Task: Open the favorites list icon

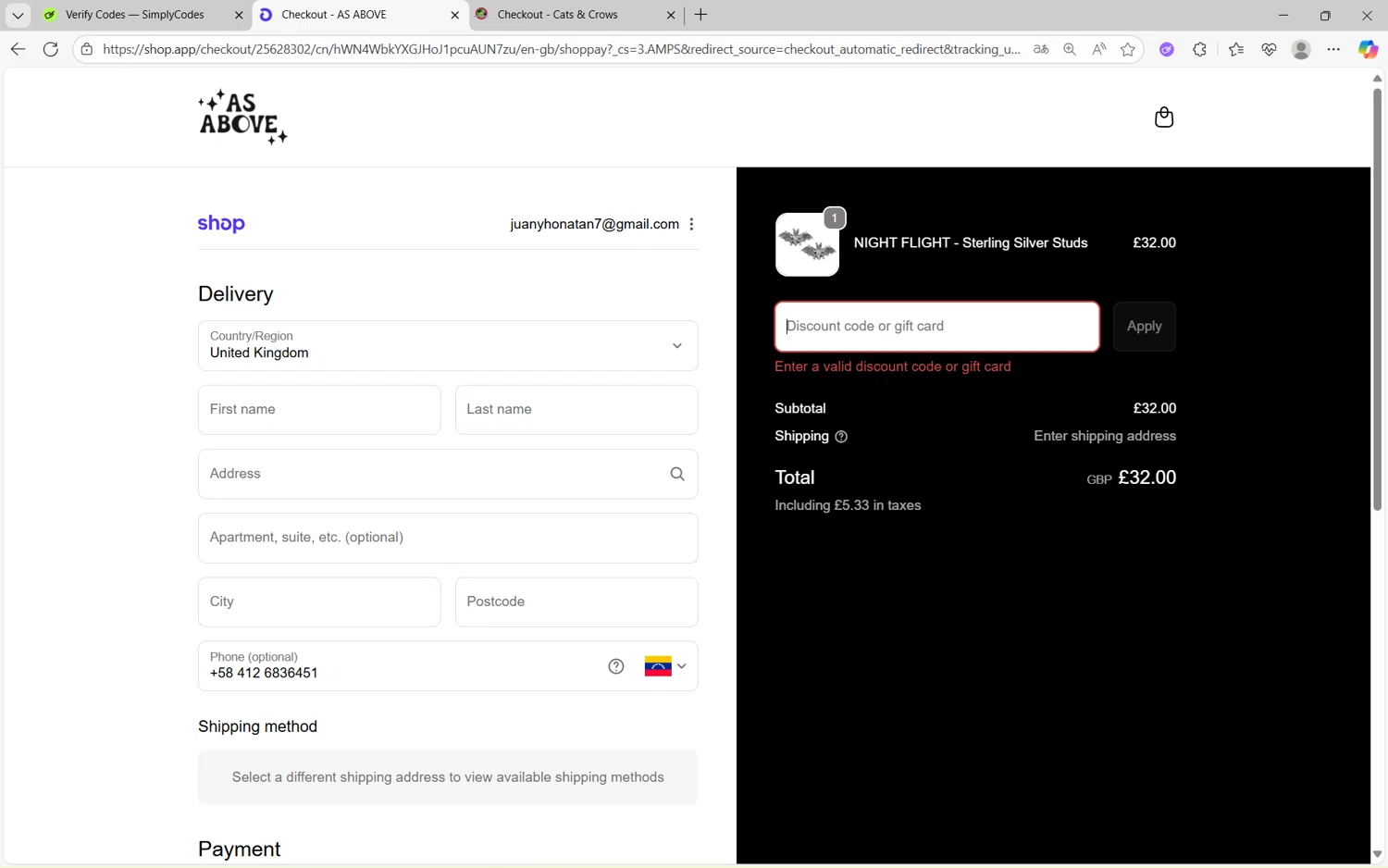Action: (1235, 49)
